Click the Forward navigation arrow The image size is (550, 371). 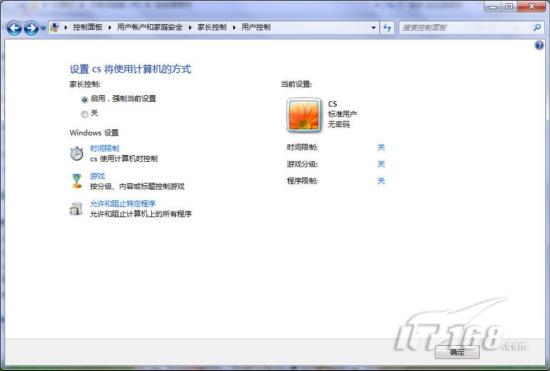click(x=31, y=28)
